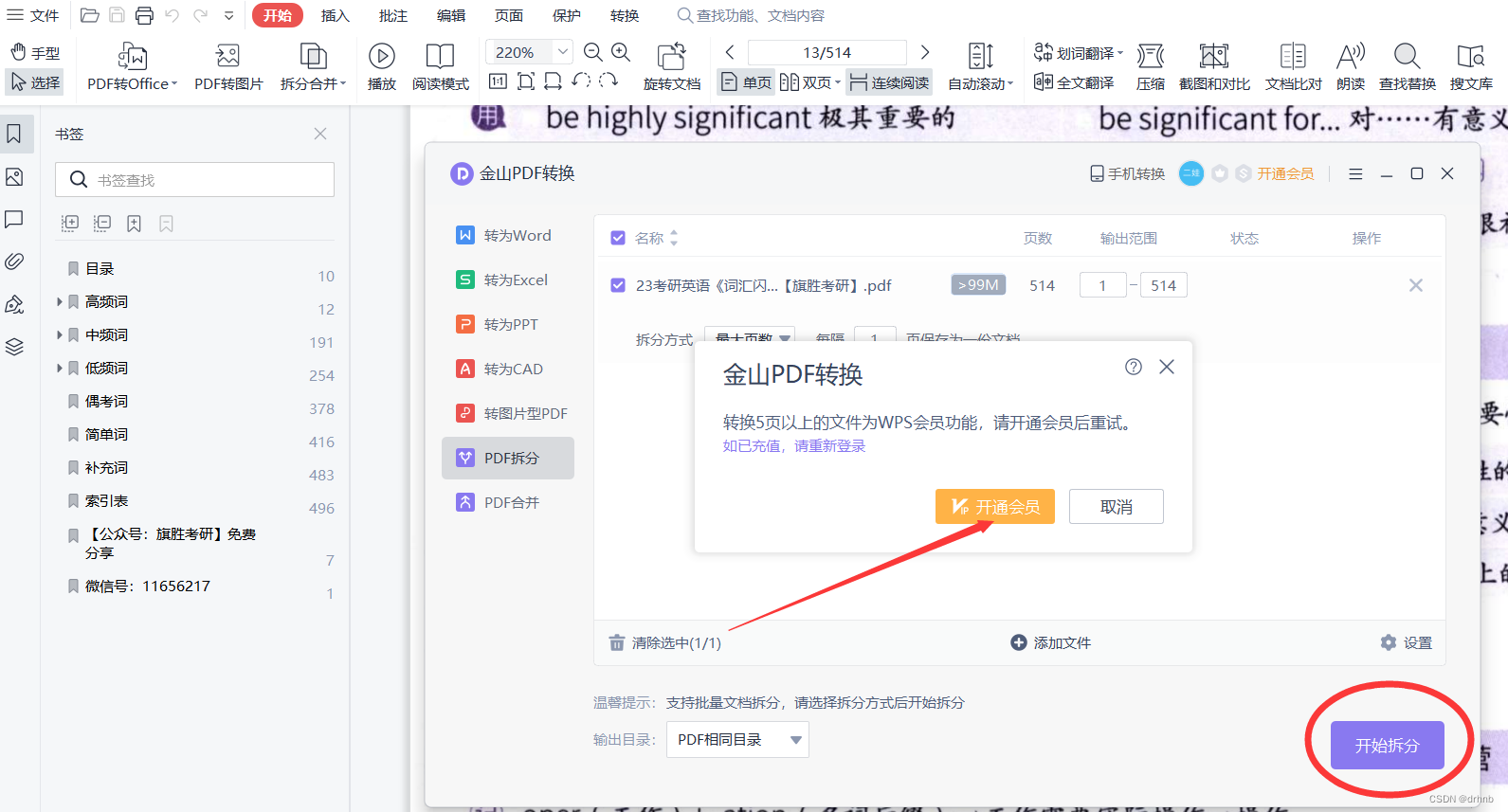Open the compress tool
The width and height of the screenshot is (1508, 812).
[x=1151, y=67]
